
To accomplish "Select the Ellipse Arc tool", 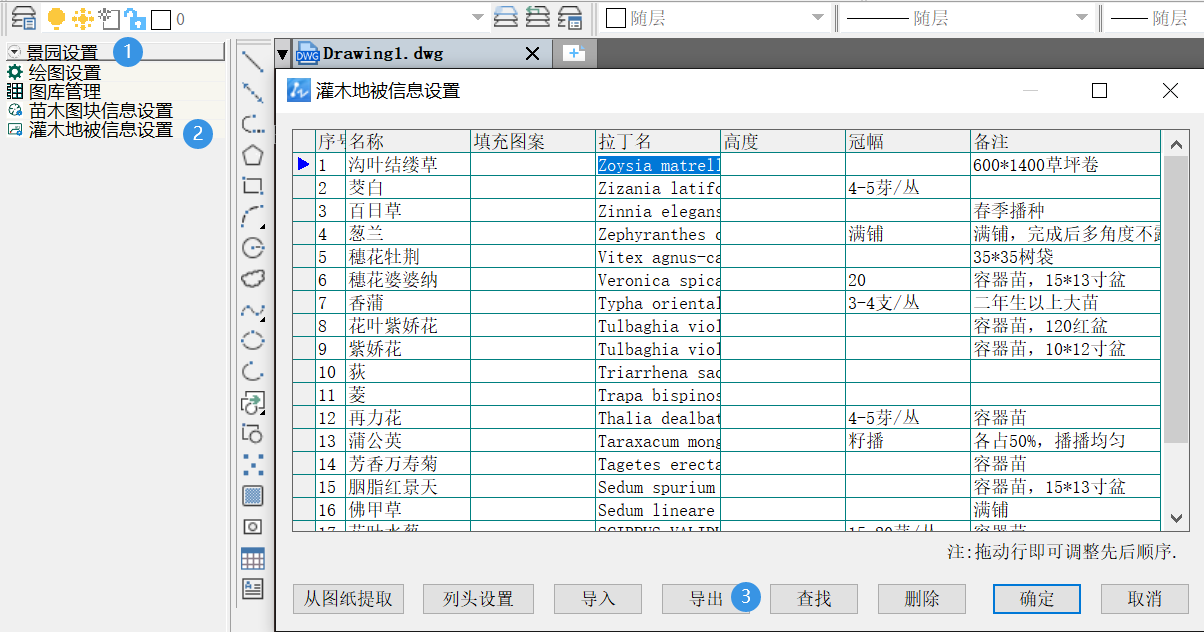I will [253, 372].
